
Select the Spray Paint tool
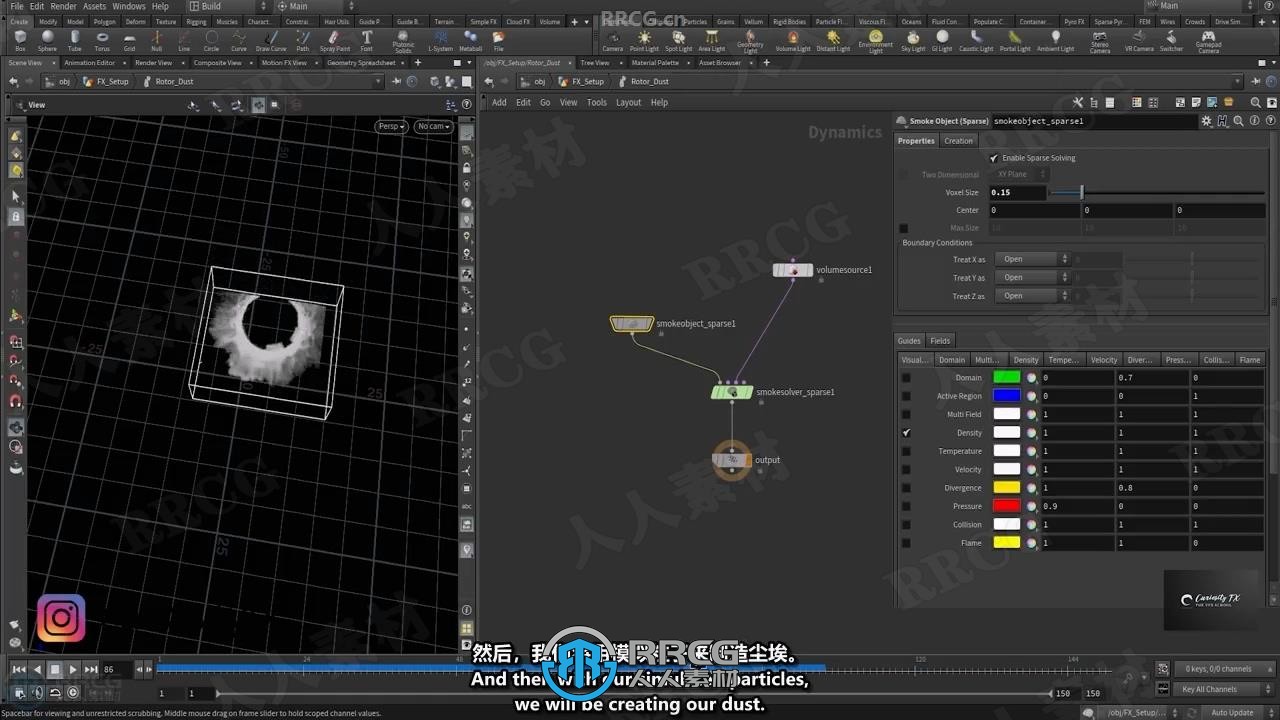click(x=335, y=41)
